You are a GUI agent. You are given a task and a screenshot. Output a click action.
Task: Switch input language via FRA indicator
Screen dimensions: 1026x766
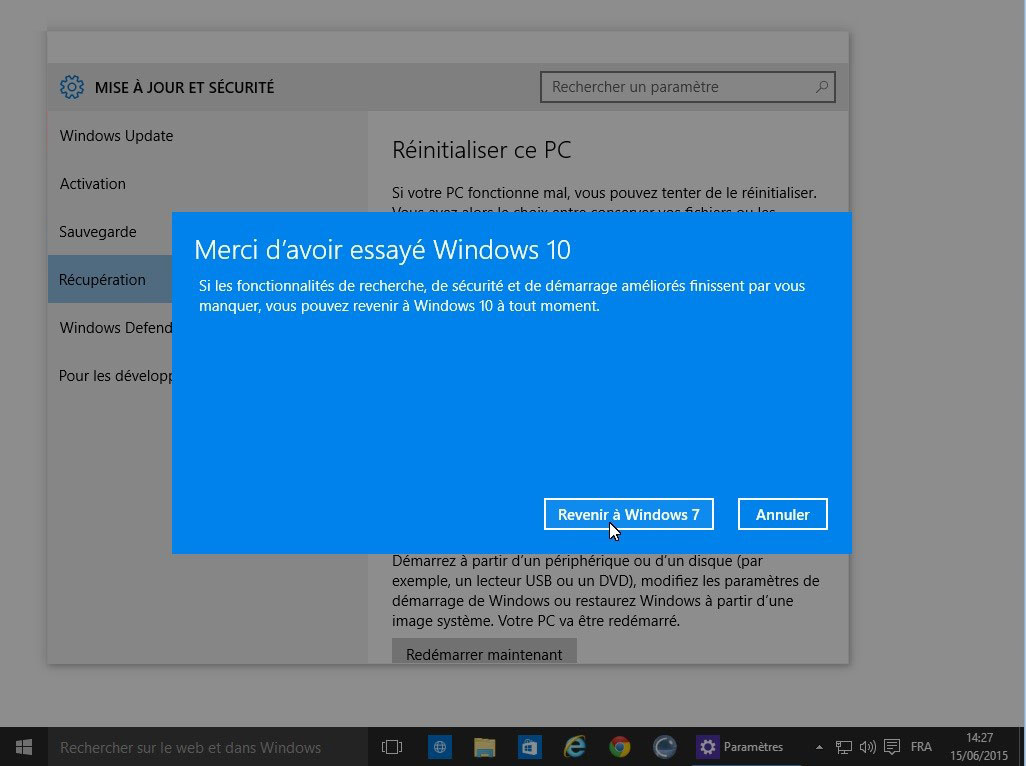pyautogui.click(x=921, y=747)
